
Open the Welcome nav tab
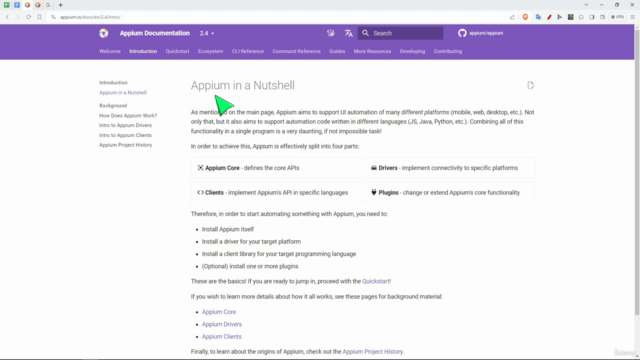point(110,51)
